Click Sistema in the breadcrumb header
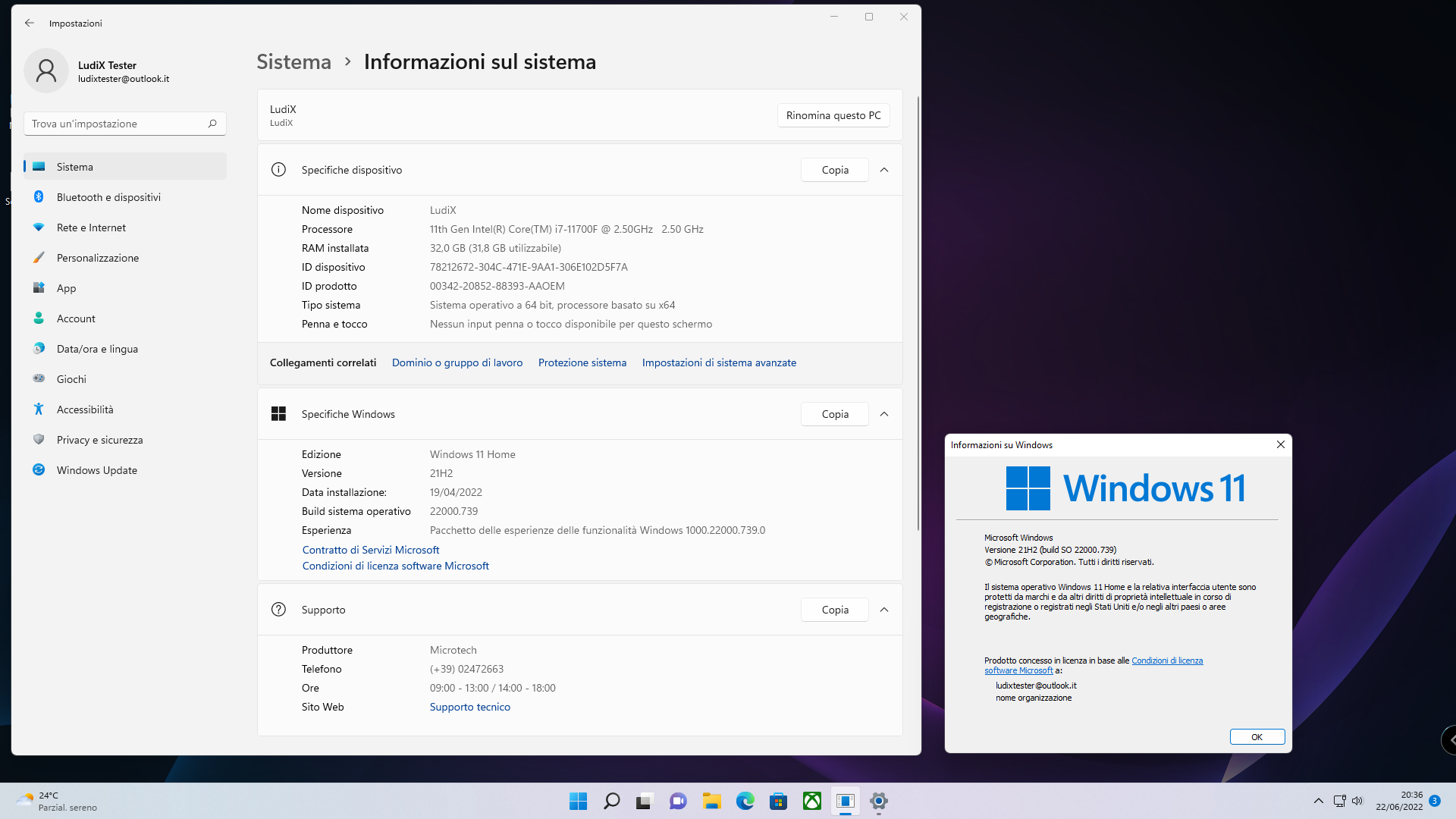The width and height of the screenshot is (1456, 819). pos(293,61)
